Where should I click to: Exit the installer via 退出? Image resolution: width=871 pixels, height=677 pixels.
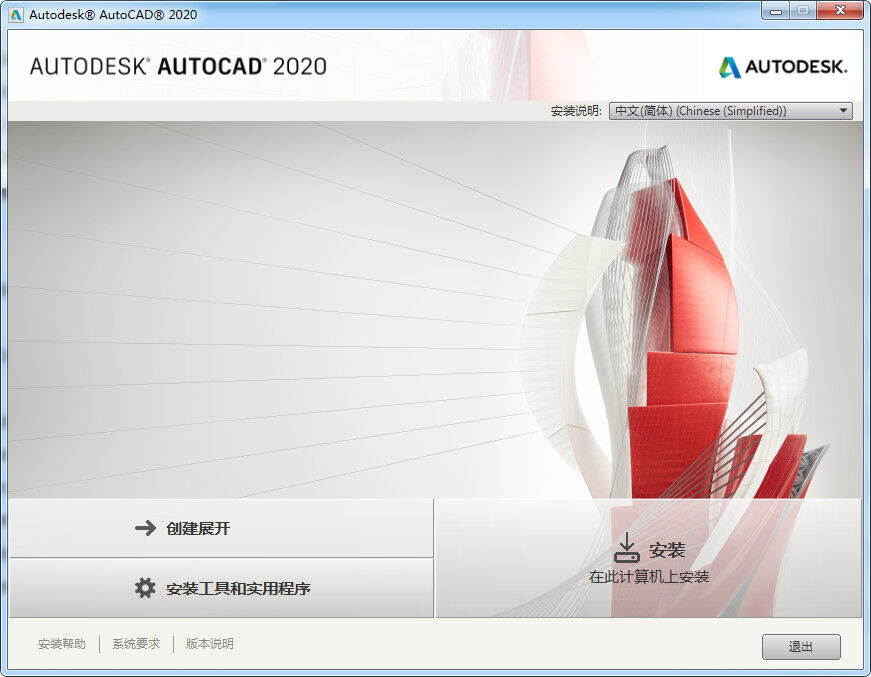tap(801, 647)
